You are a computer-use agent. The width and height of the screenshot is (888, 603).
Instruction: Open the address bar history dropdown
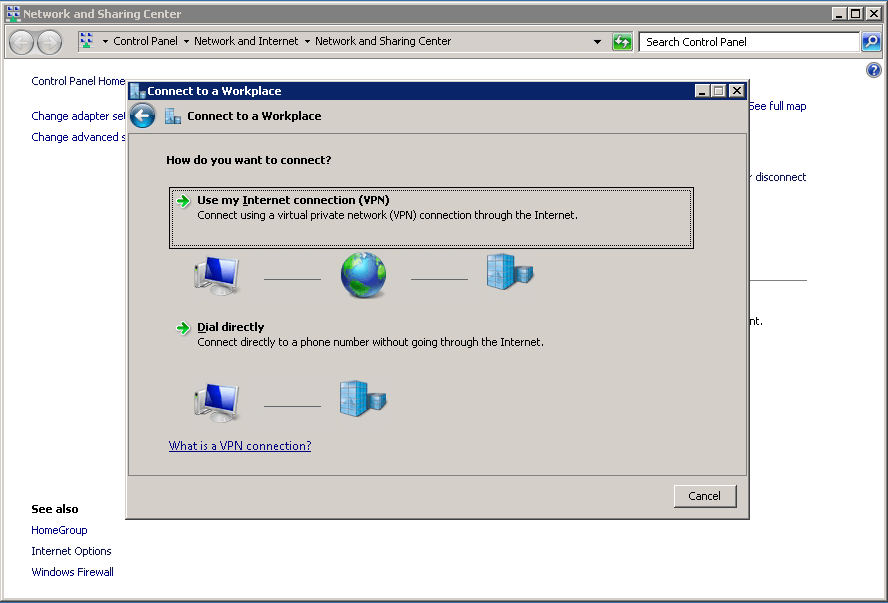pos(598,42)
